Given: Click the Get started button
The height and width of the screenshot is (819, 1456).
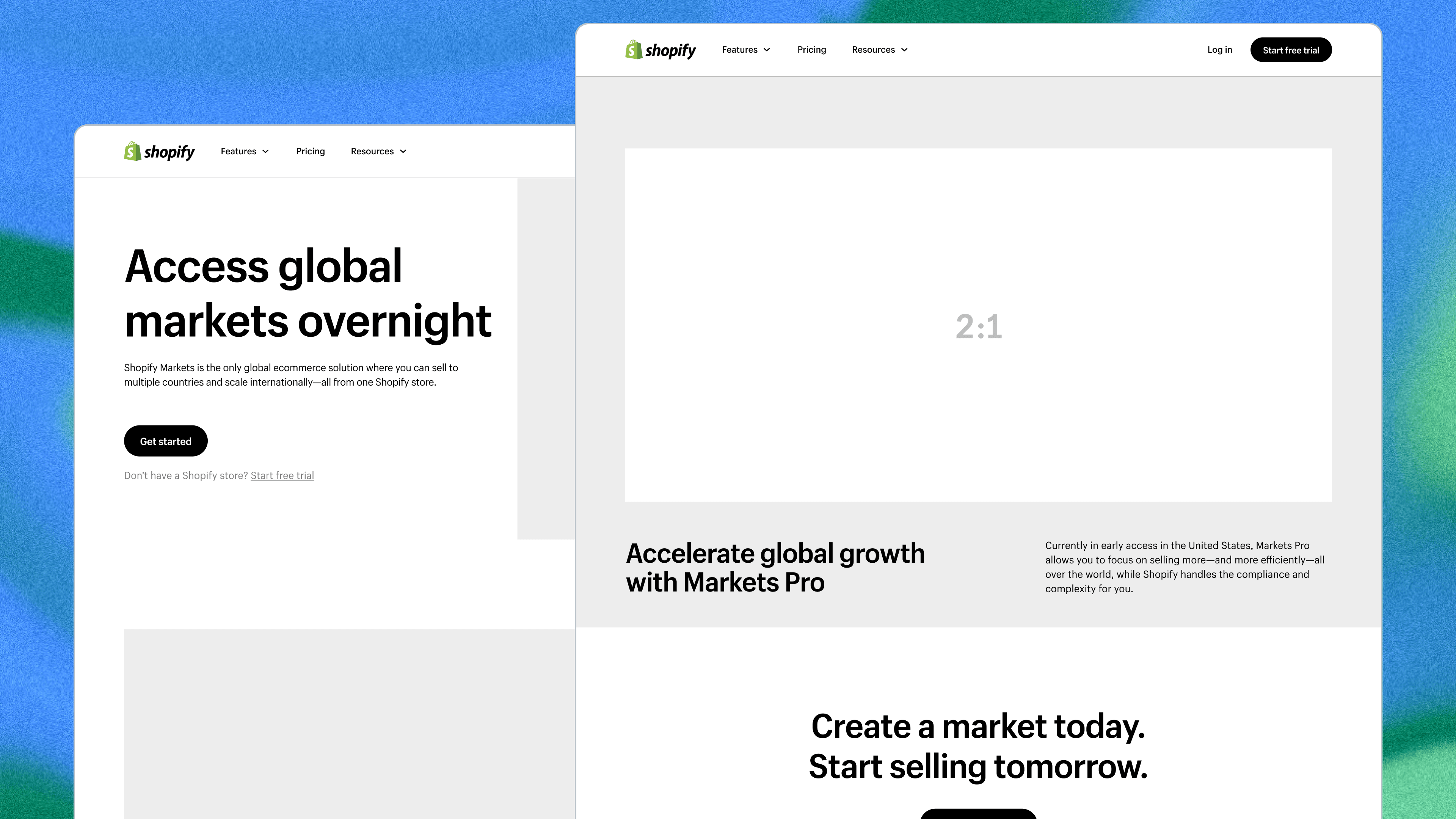Looking at the screenshot, I should tap(166, 441).
